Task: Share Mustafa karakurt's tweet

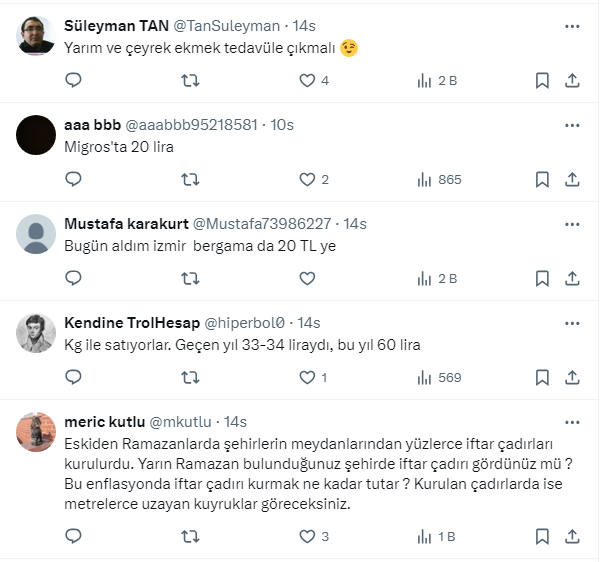Action: coord(572,279)
